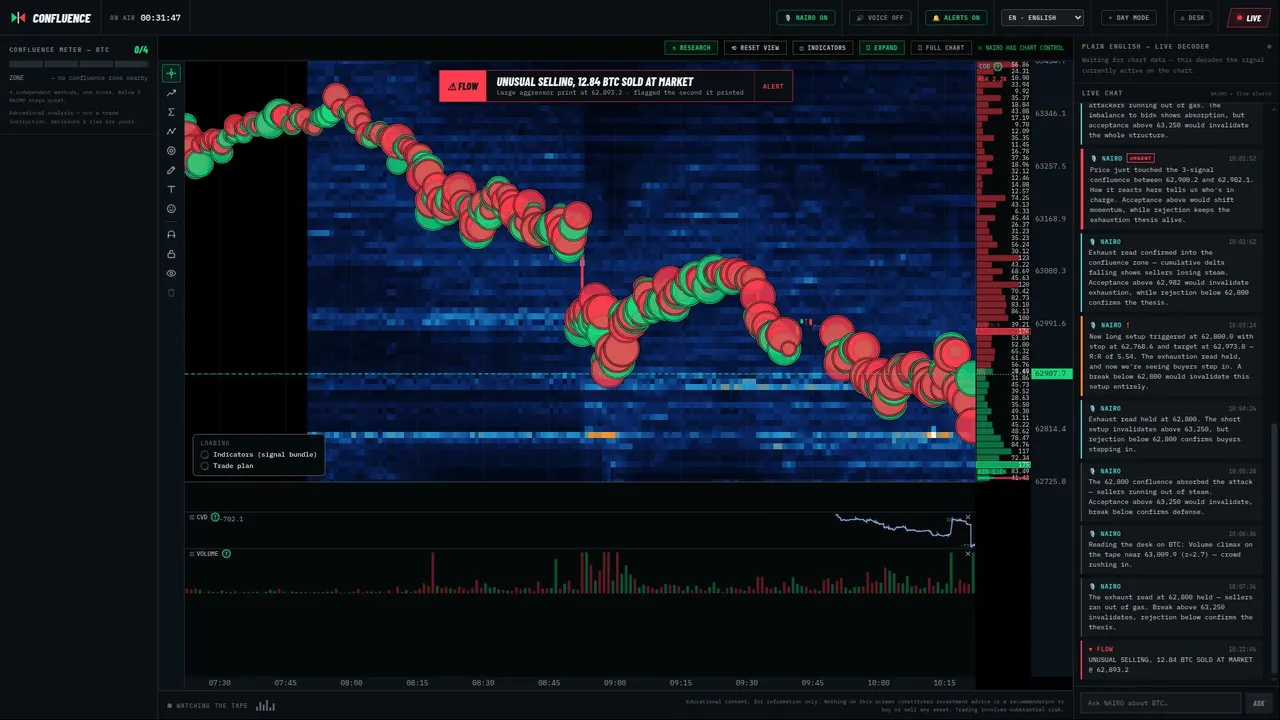Screen dimensions: 1280x720
Task: Switch to DAY MODE
Action: 1129,18
